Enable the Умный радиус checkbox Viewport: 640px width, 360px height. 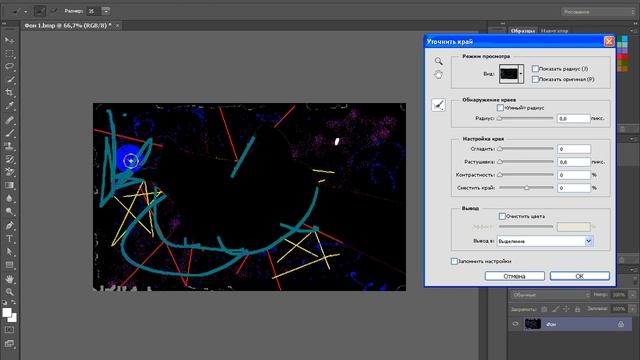(500, 108)
